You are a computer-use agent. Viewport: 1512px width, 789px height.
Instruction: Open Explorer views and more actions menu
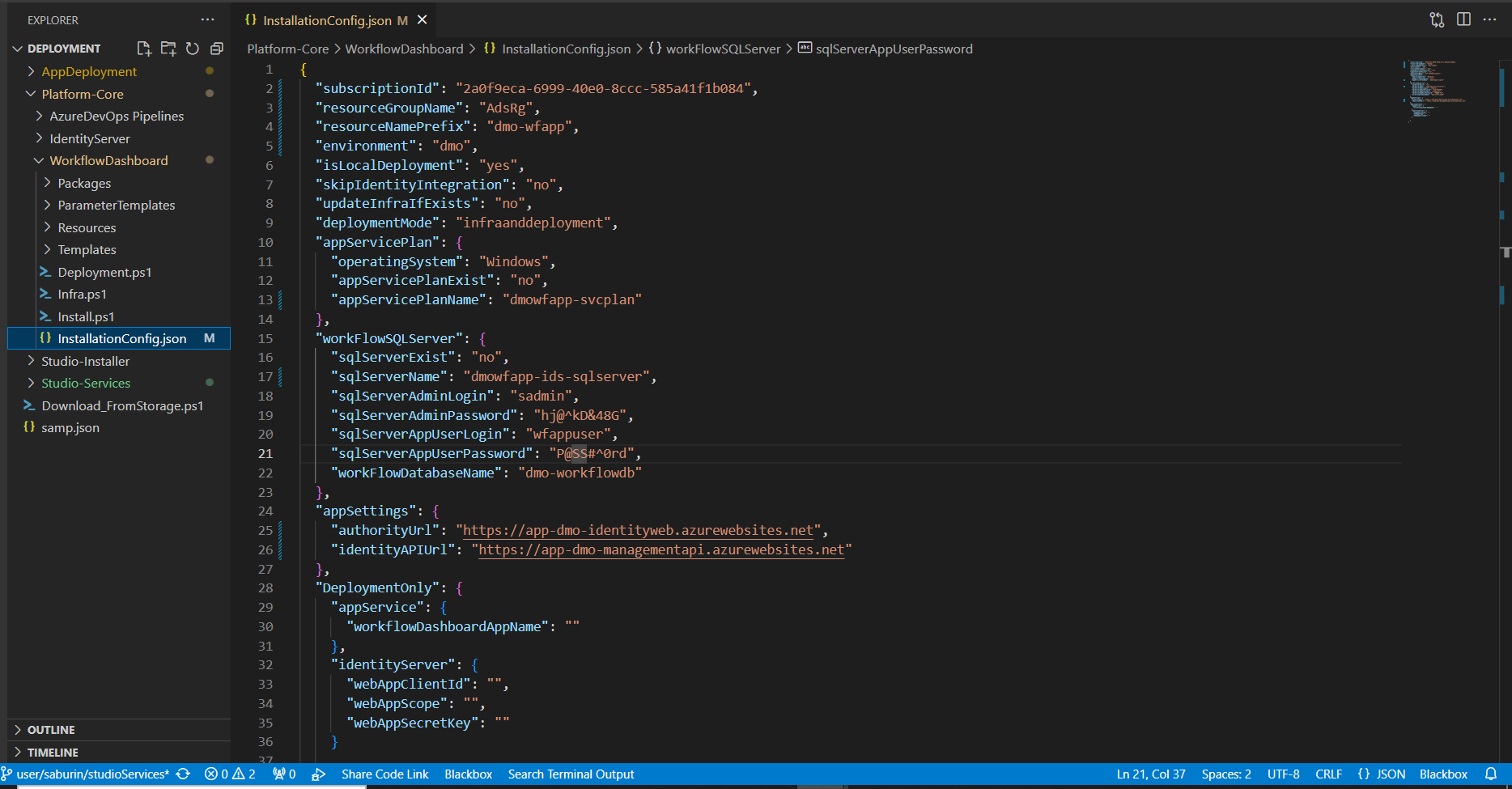click(208, 19)
